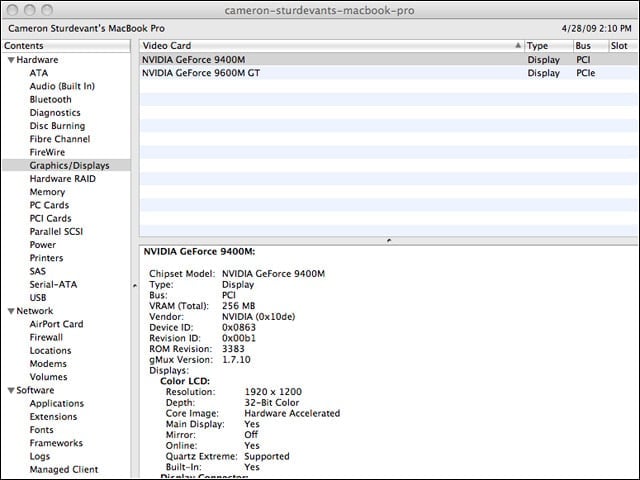Click the NVIDIA GeForce 9400M: detail heading
This screenshot has width=640, height=480.
point(199,252)
